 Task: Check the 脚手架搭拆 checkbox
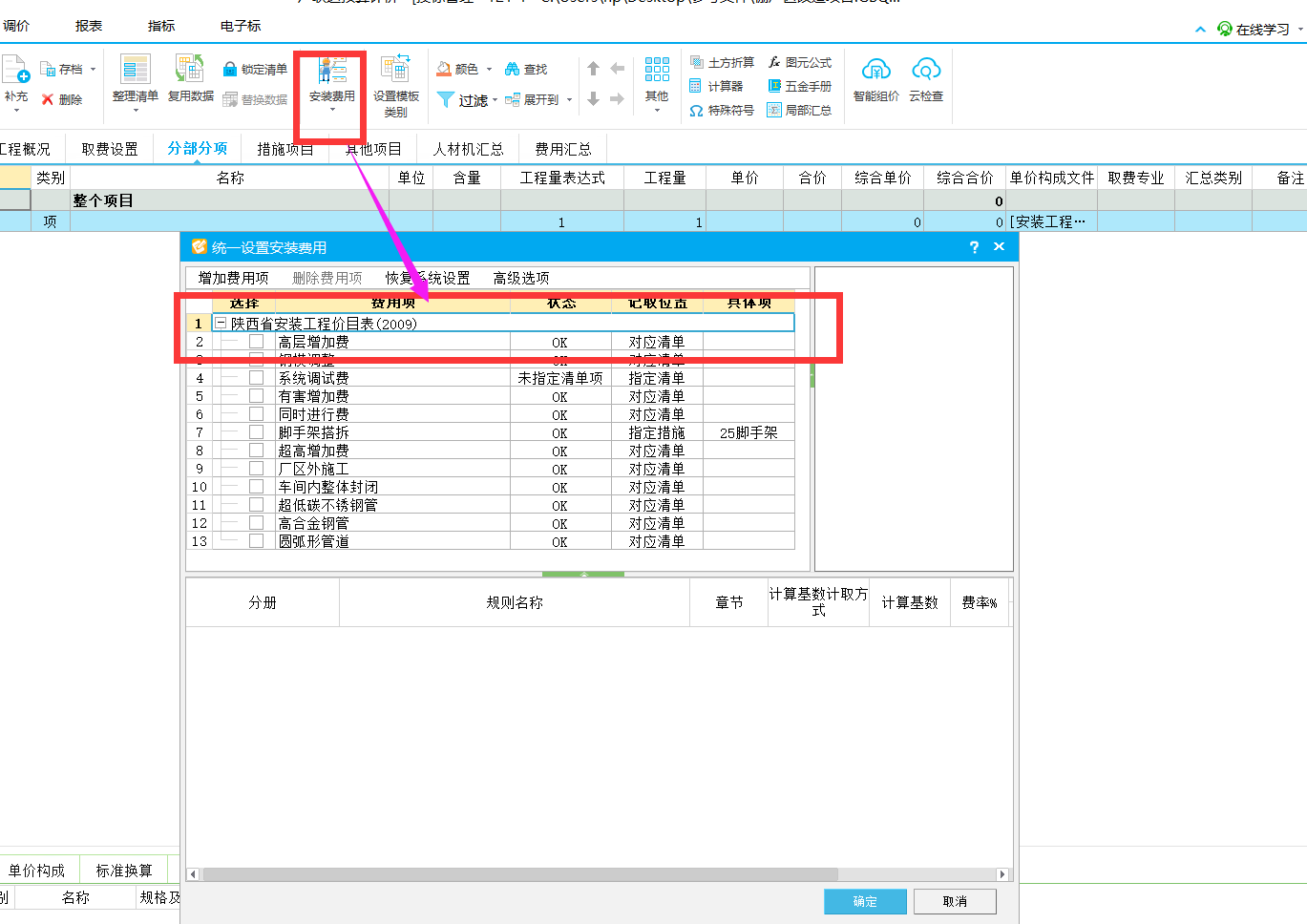256,432
